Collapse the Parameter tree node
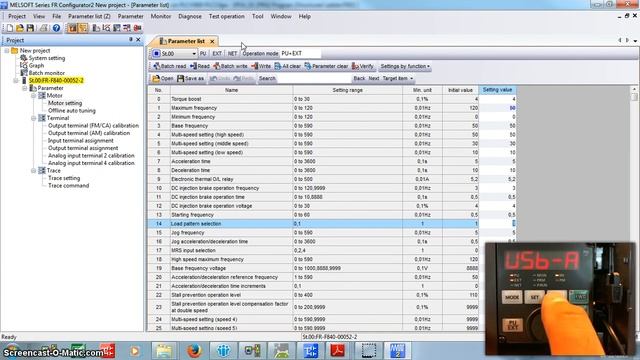Viewport: 640px width, 360px height. [24, 88]
